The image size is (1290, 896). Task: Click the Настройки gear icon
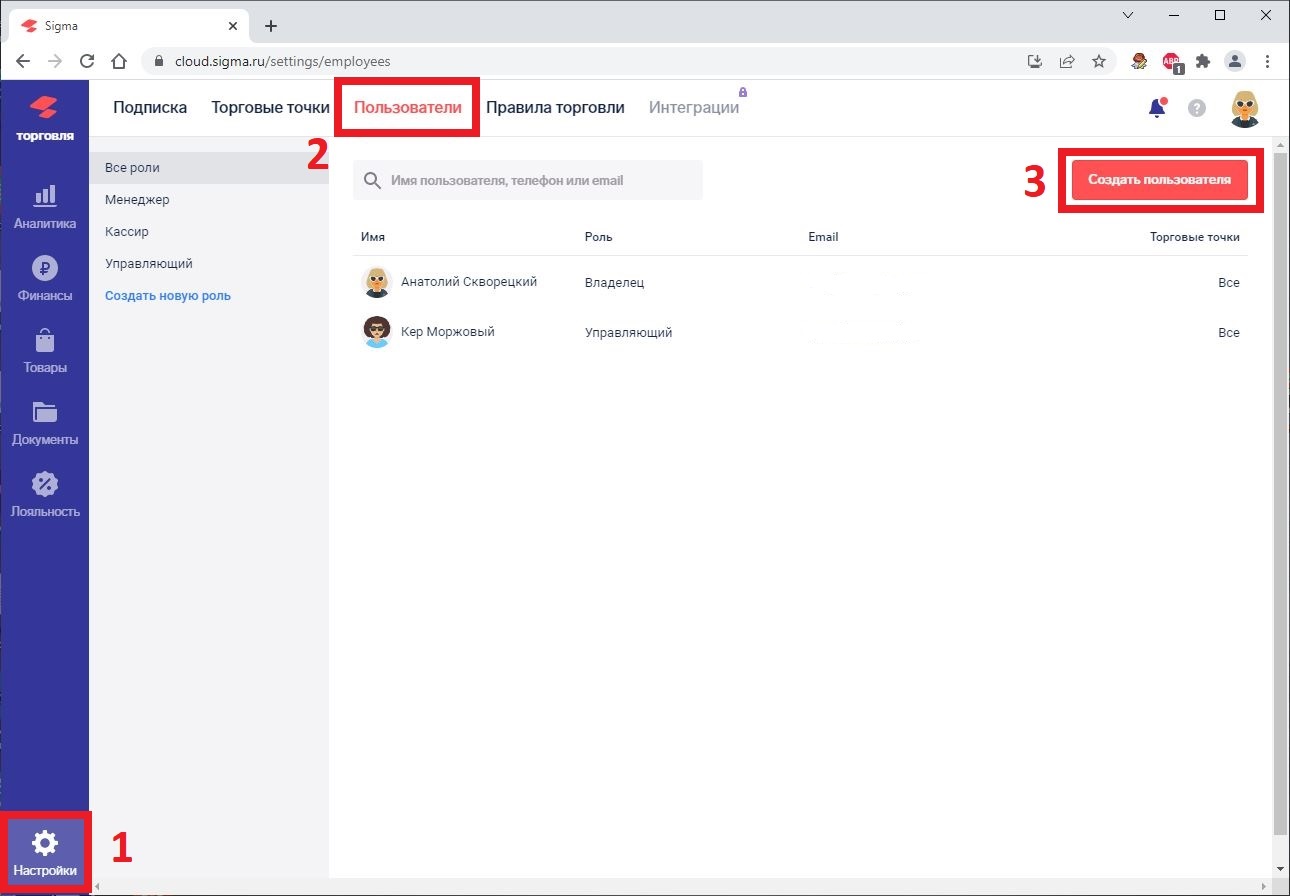coord(45,844)
